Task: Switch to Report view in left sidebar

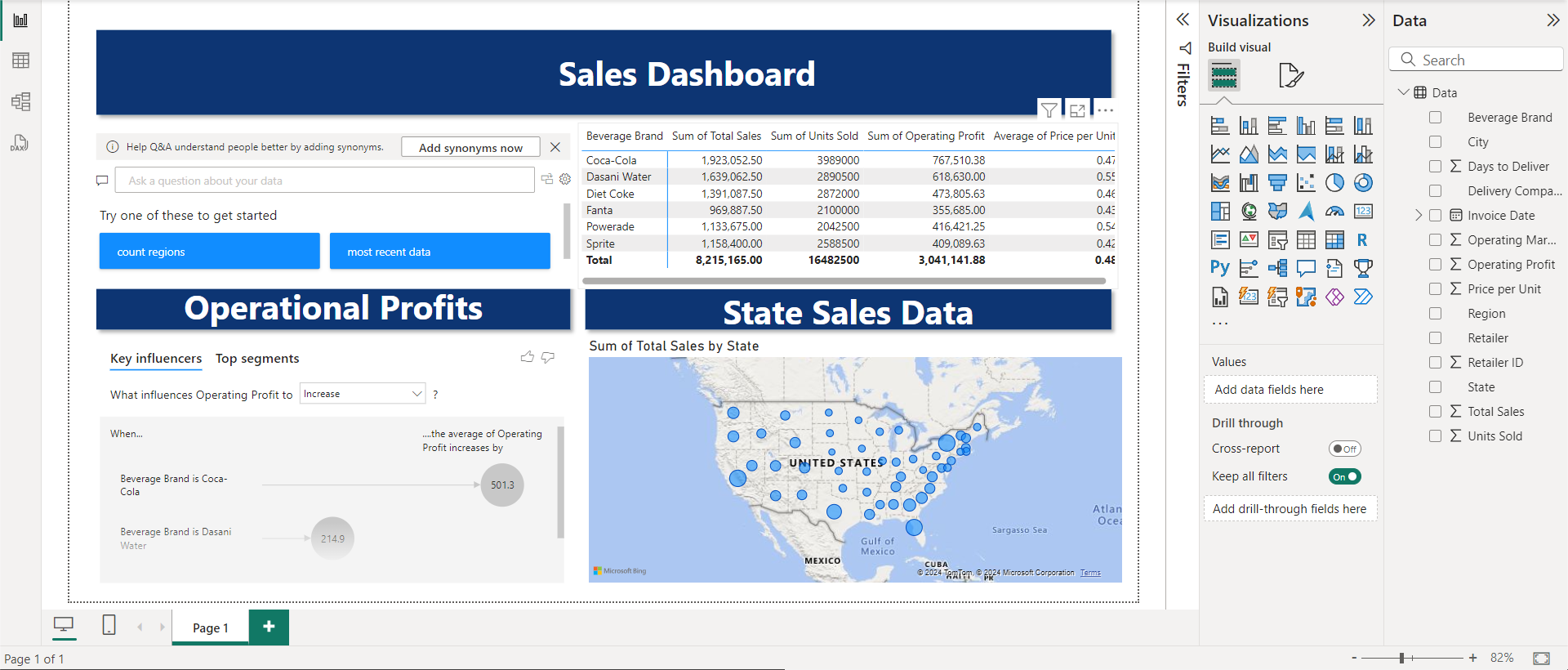Action: [20, 20]
